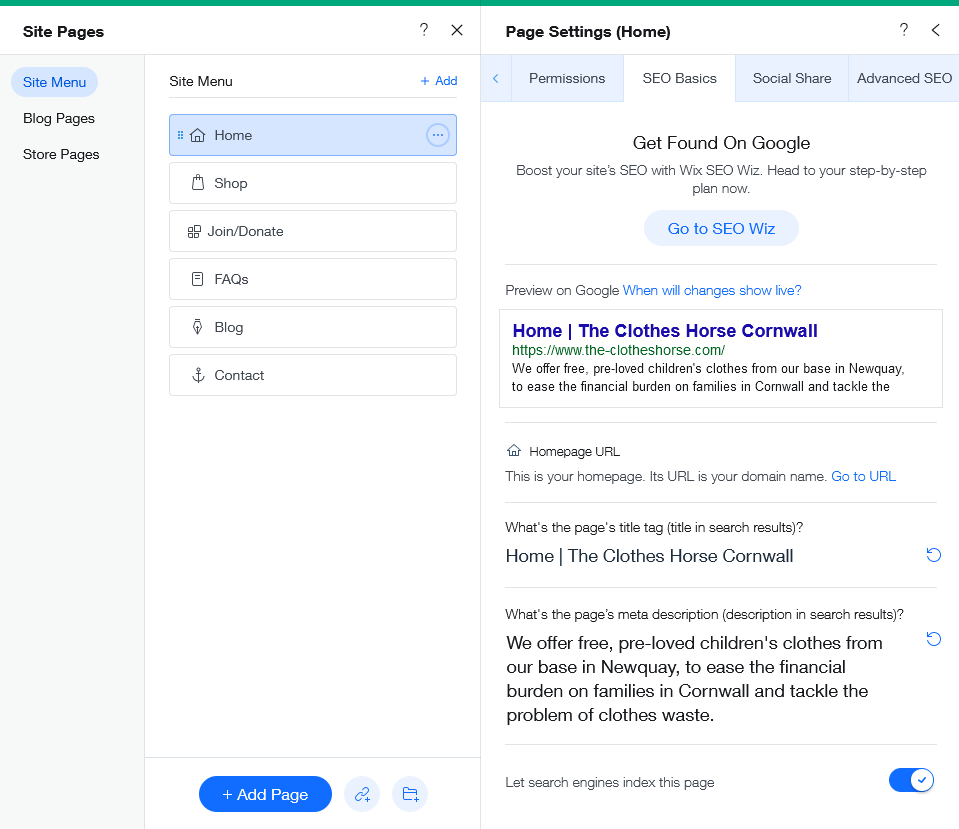Screen dimensions: 959x829
Task: Select Site Menu in sidebar
Action: pos(54,82)
